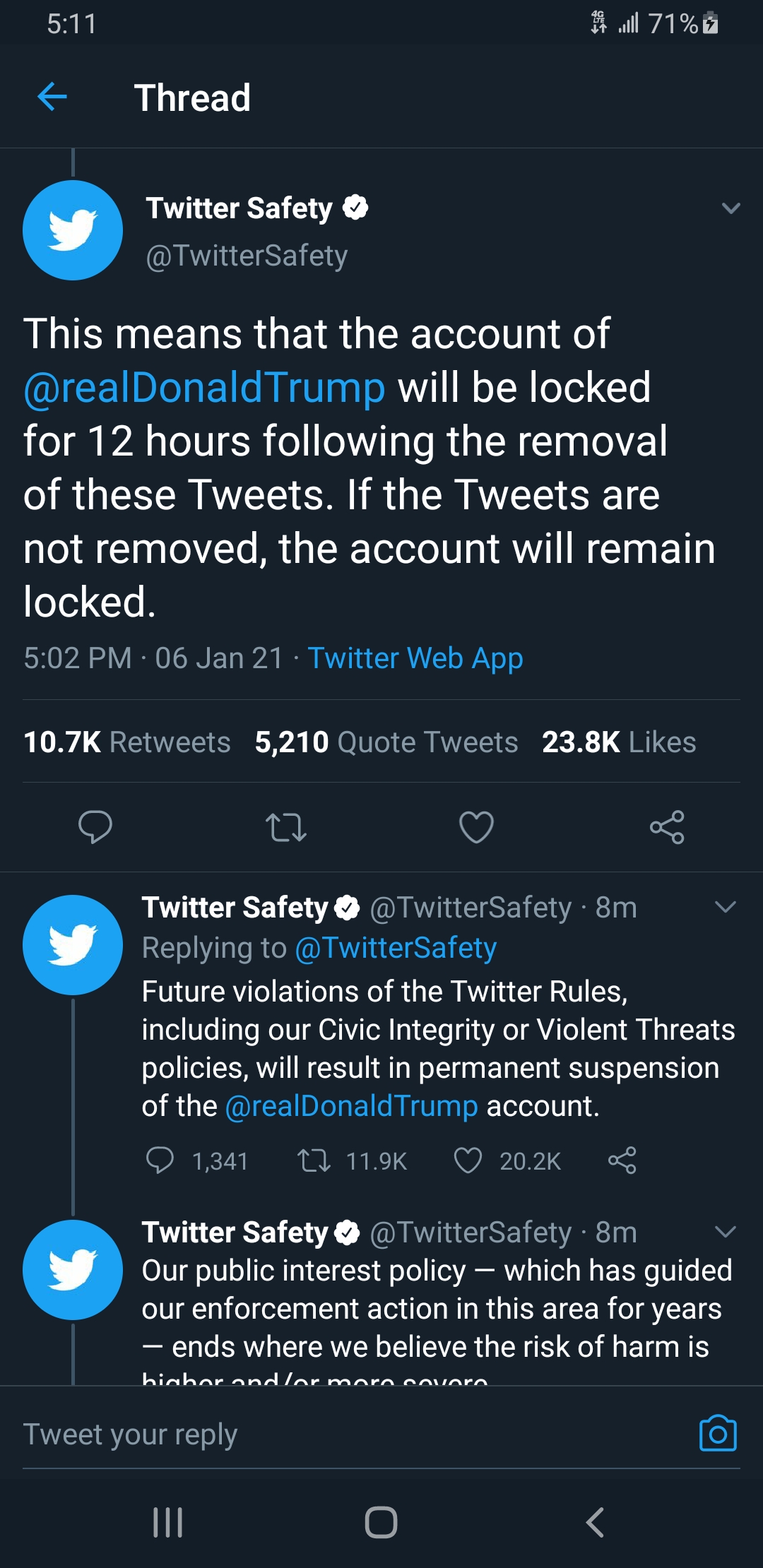Screen dimensions: 763x1568
Task: Open @realDonaldTrump mention in main tweet
Action: [204, 388]
